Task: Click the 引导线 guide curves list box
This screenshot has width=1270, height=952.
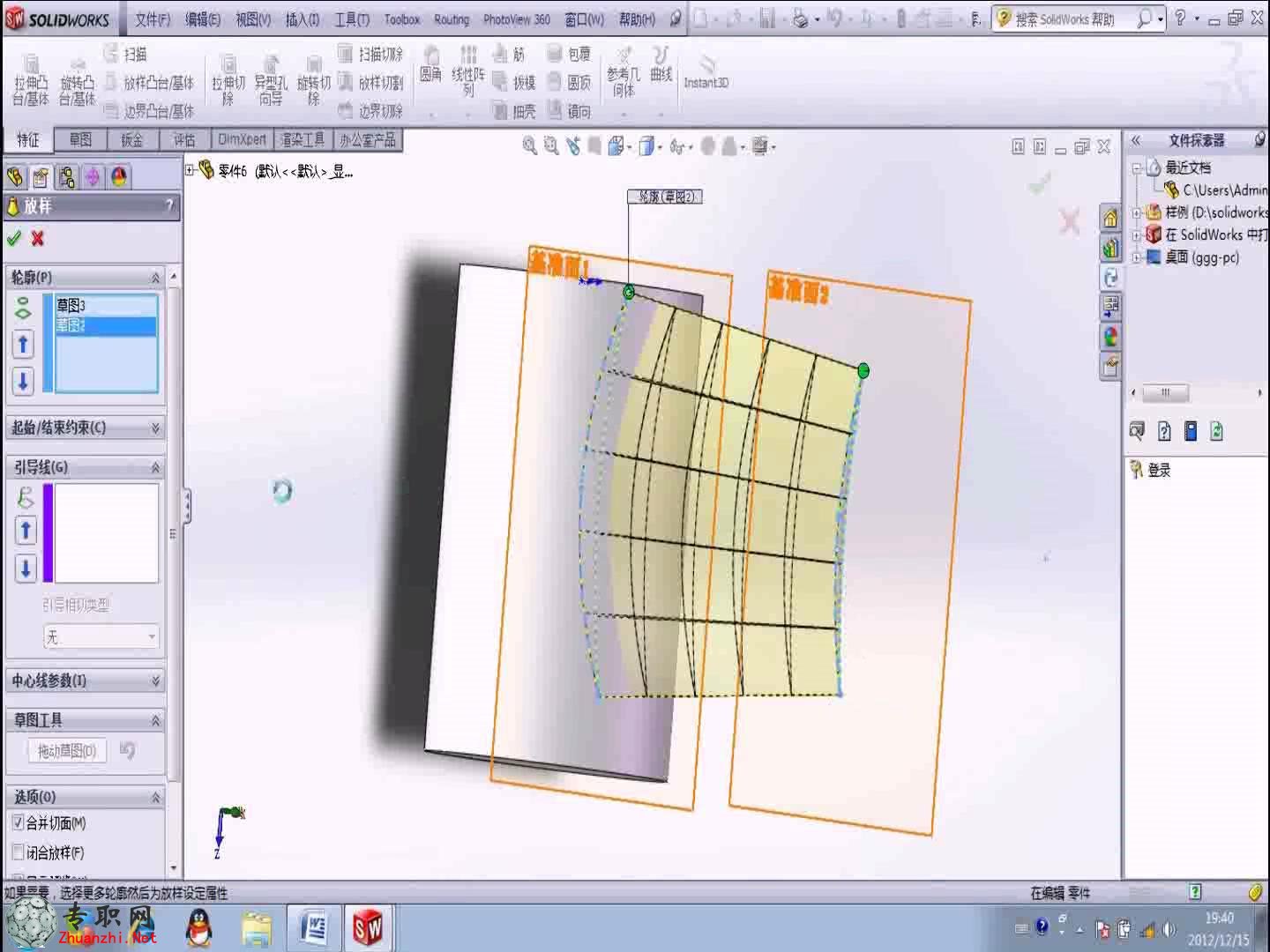Action: pyautogui.click(x=106, y=532)
